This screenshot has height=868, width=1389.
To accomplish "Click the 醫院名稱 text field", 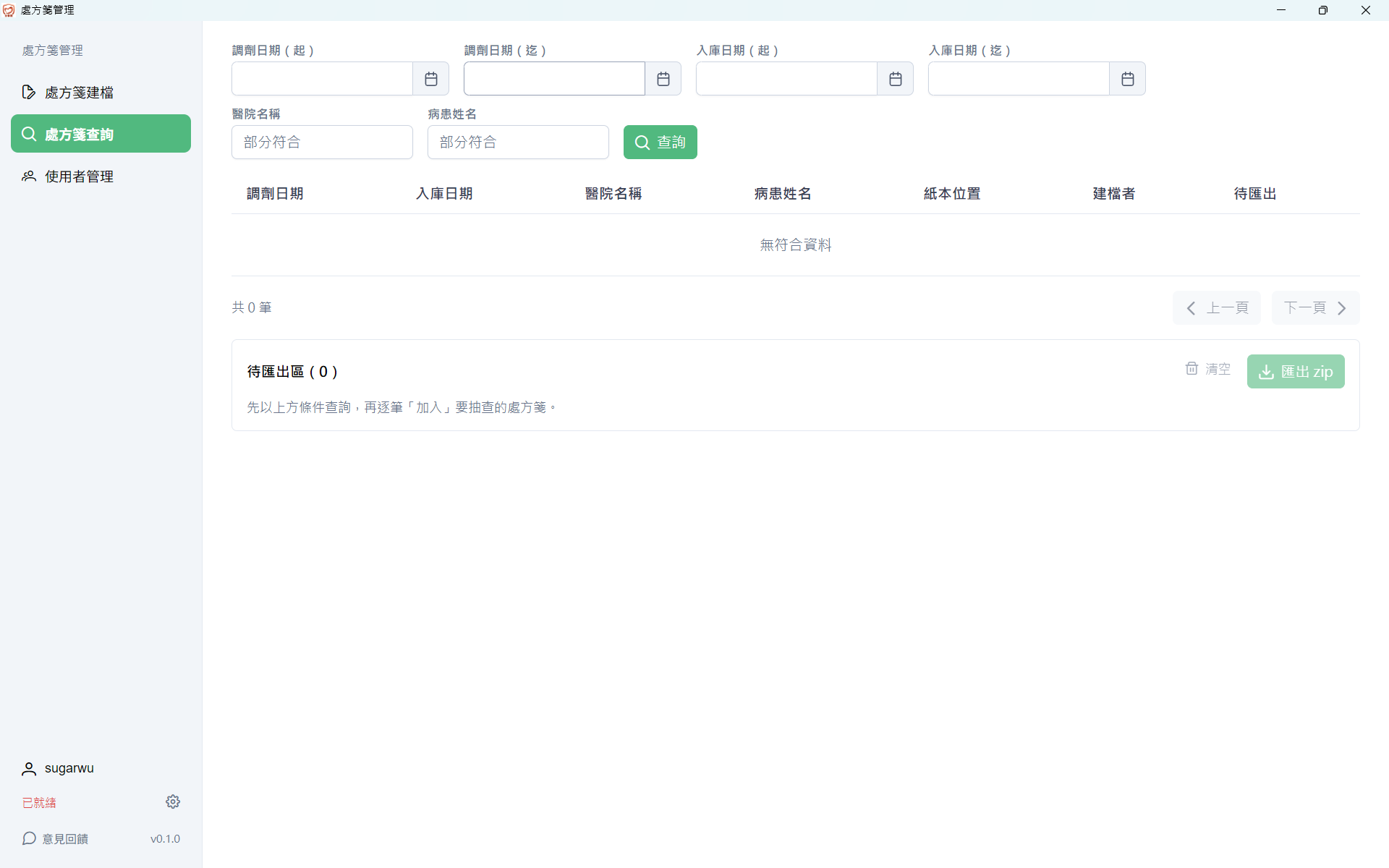I will (x=322, y=142).
